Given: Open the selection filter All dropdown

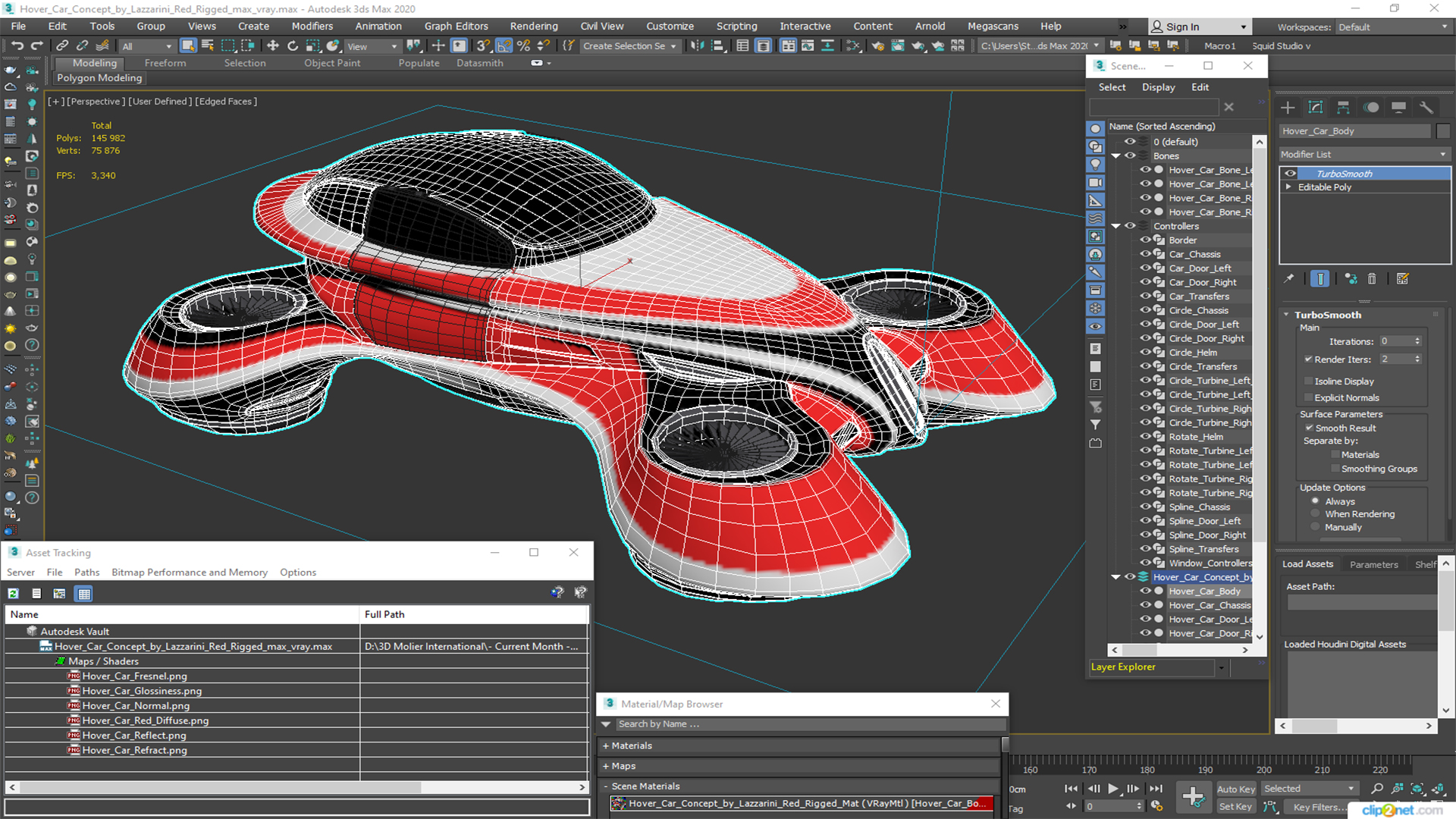Looking at the screenshot, I should click(x=147, y=46).
